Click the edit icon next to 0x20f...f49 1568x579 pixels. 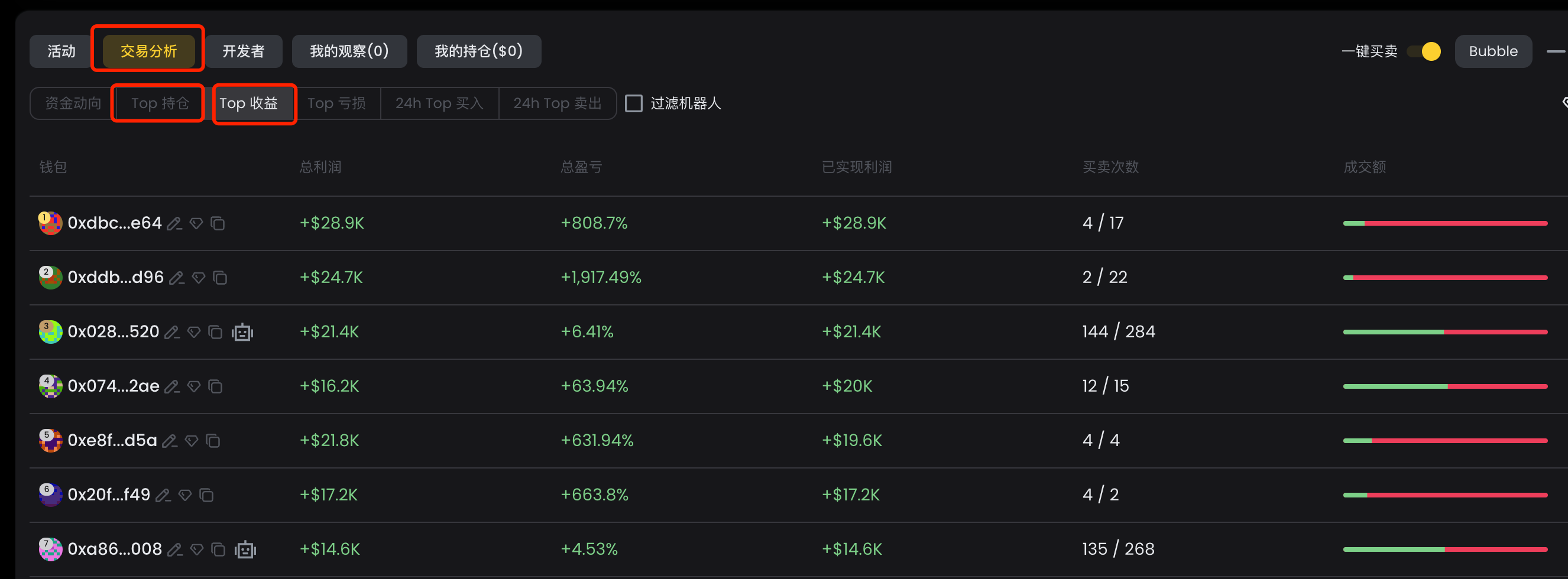pyautogui.click(x=163, y=495)
